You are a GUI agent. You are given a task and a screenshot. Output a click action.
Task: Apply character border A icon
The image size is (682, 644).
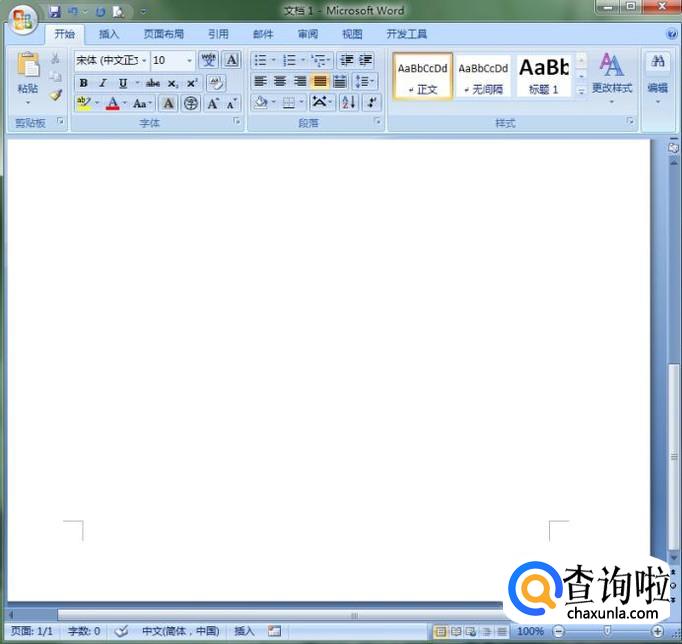point(231,60)
